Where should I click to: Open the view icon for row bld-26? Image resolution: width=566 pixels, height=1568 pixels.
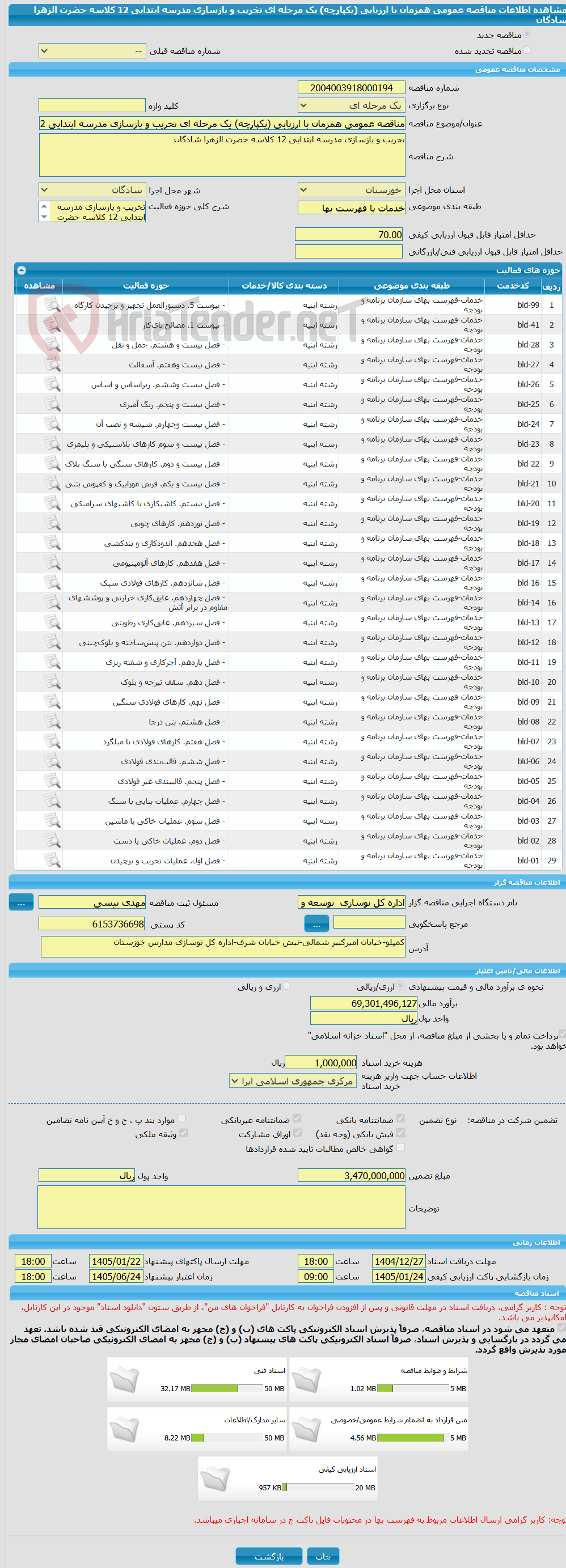click(52, 384)
